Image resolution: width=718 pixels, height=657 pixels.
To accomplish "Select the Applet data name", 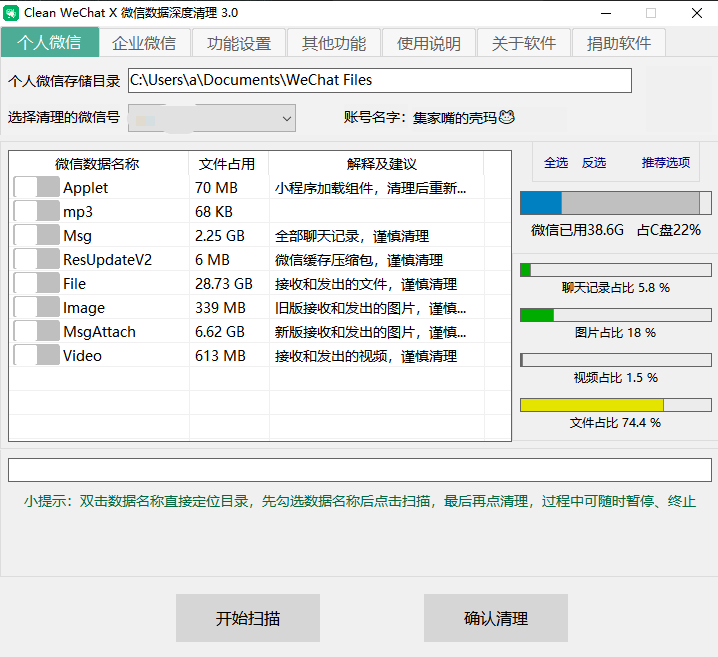I will point(86,188).
